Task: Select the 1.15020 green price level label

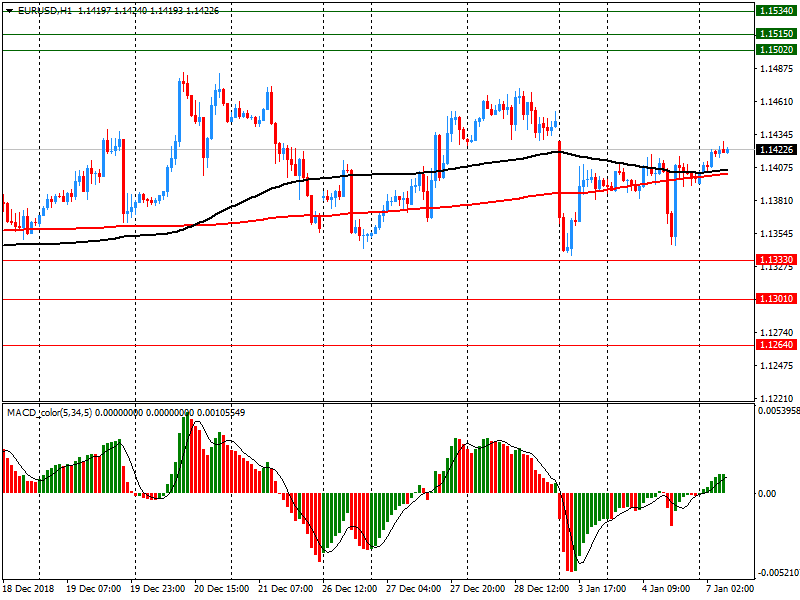Action: point(776,50)
